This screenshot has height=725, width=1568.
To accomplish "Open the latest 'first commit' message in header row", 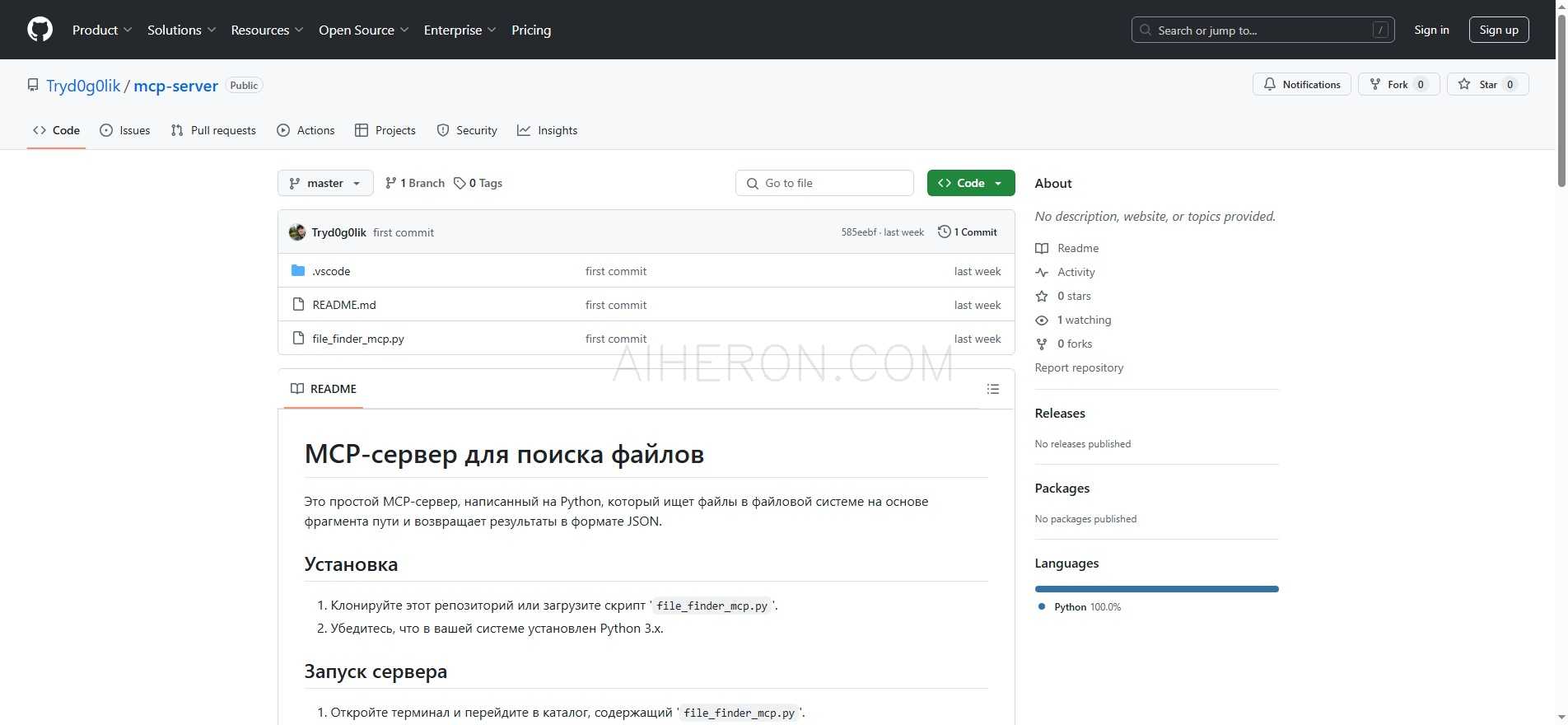I will [404, 232].
